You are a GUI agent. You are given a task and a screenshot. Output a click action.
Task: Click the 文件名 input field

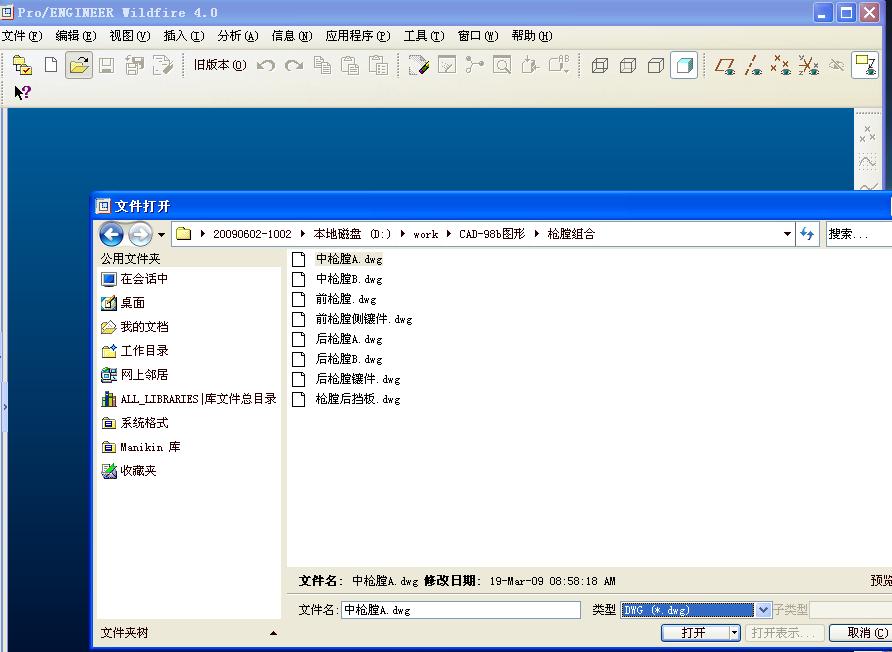pos(461,610)
